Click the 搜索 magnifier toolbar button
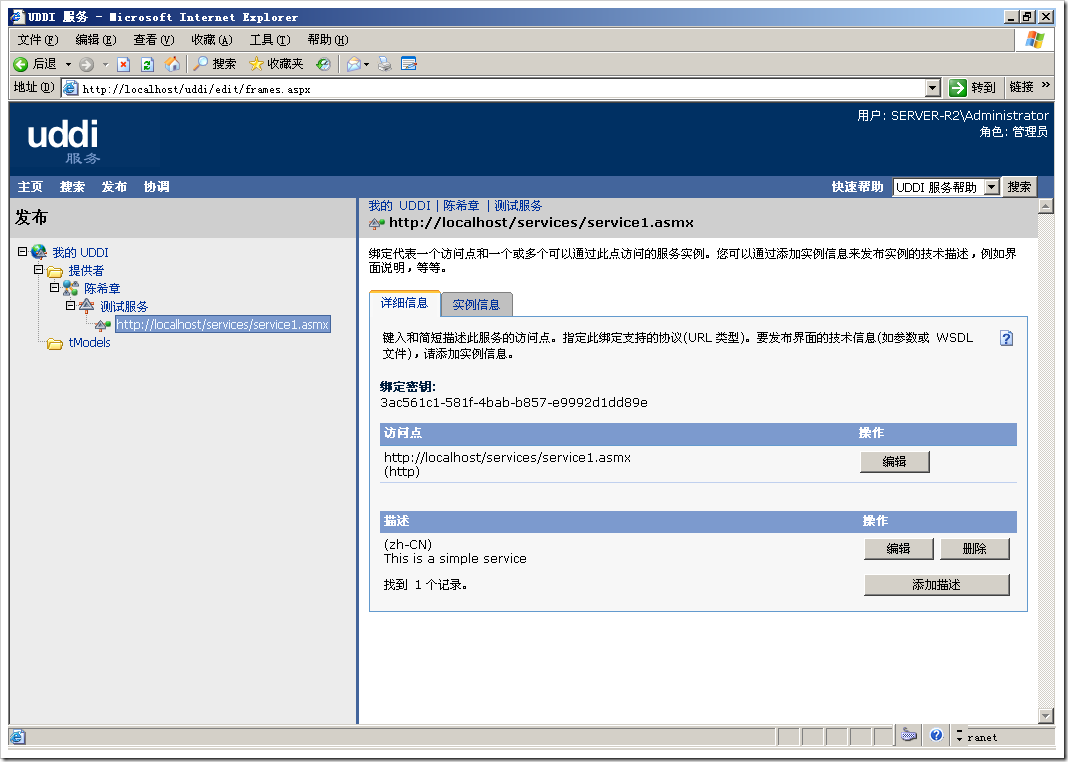 pyautogui.click(x=214, y=64)
